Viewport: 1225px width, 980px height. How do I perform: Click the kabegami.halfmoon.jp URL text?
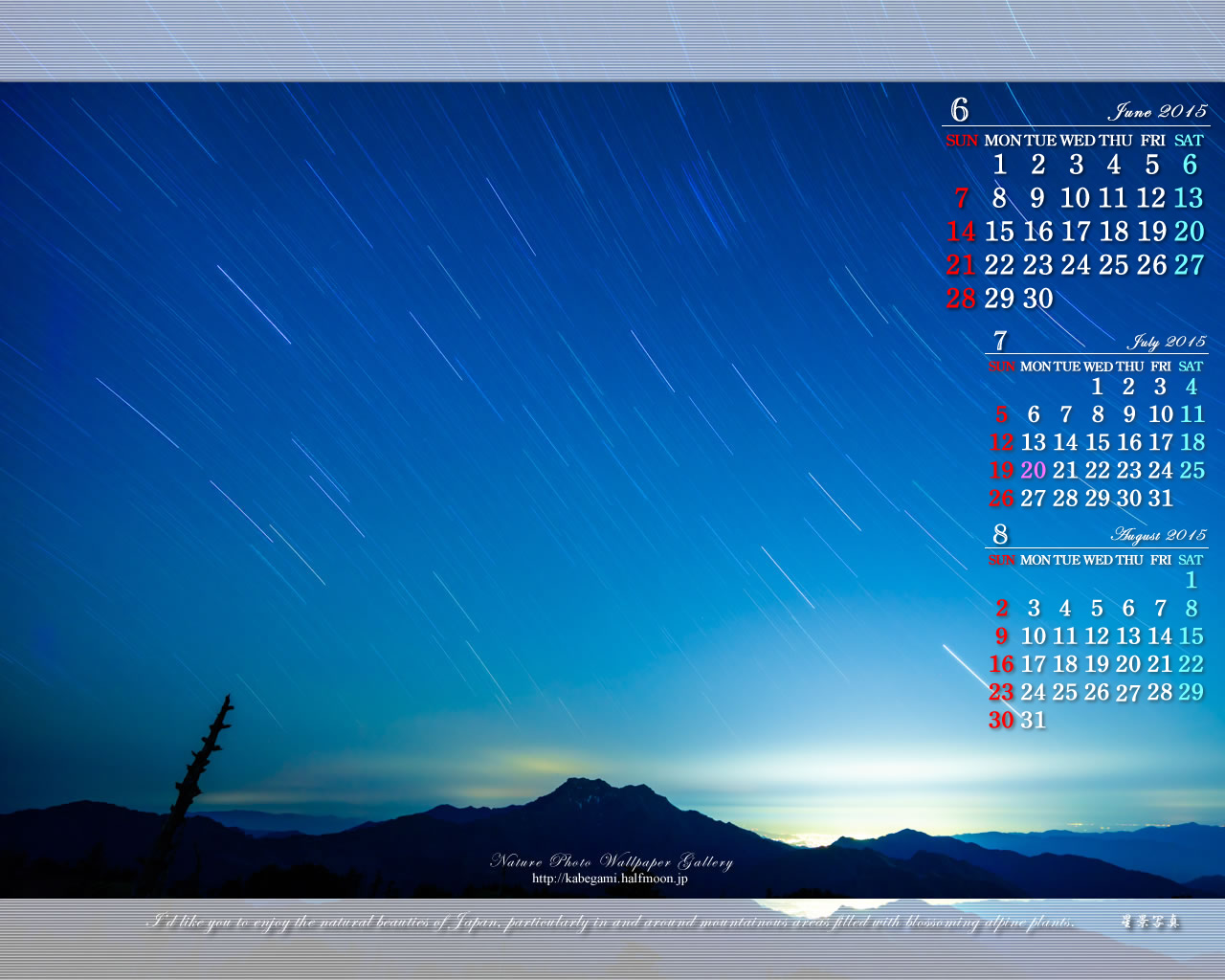pos(610,879)
